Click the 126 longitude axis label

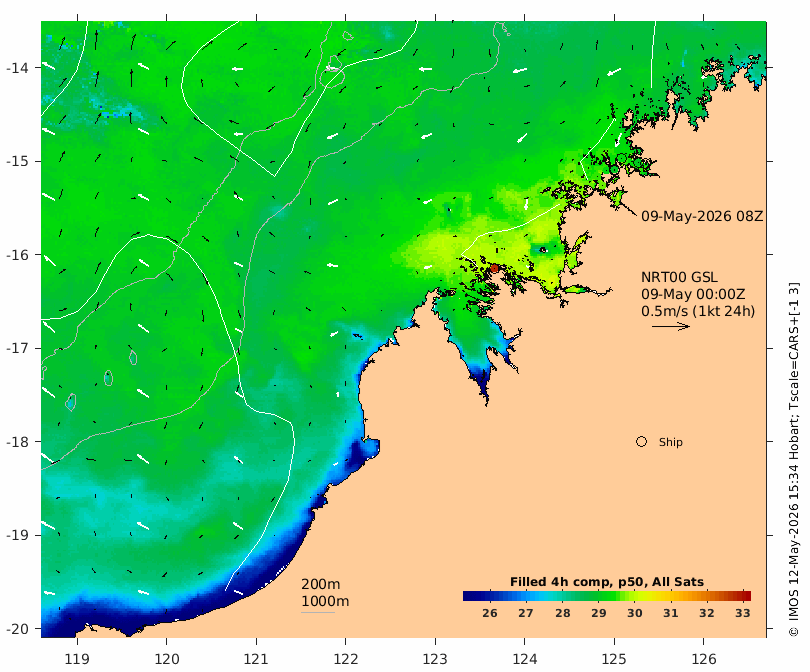(x=704, y=659)
